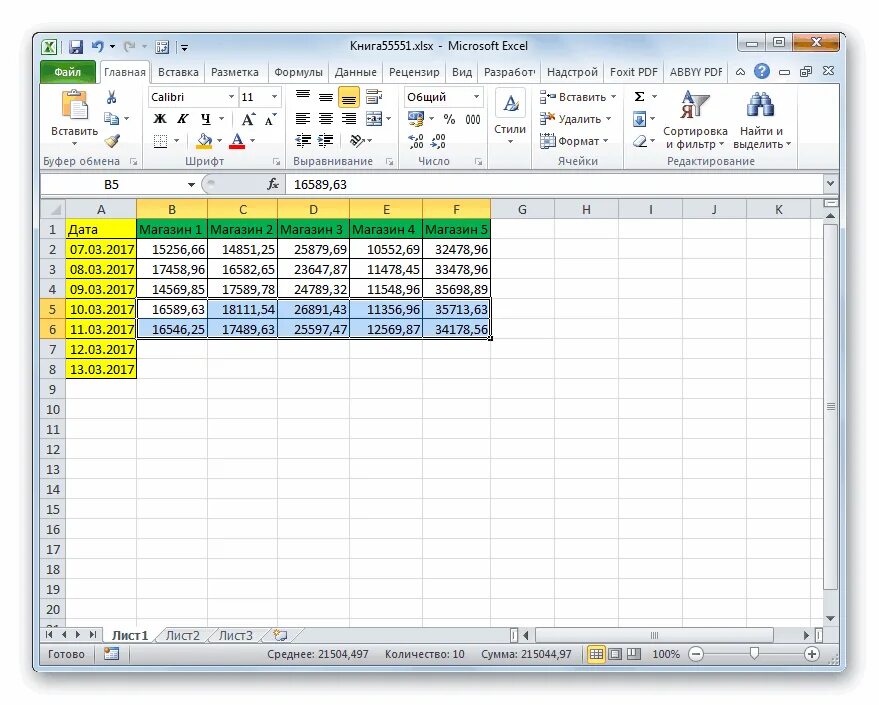Select column G header
The height and width of the screenshot is (705, 879).
522,210
